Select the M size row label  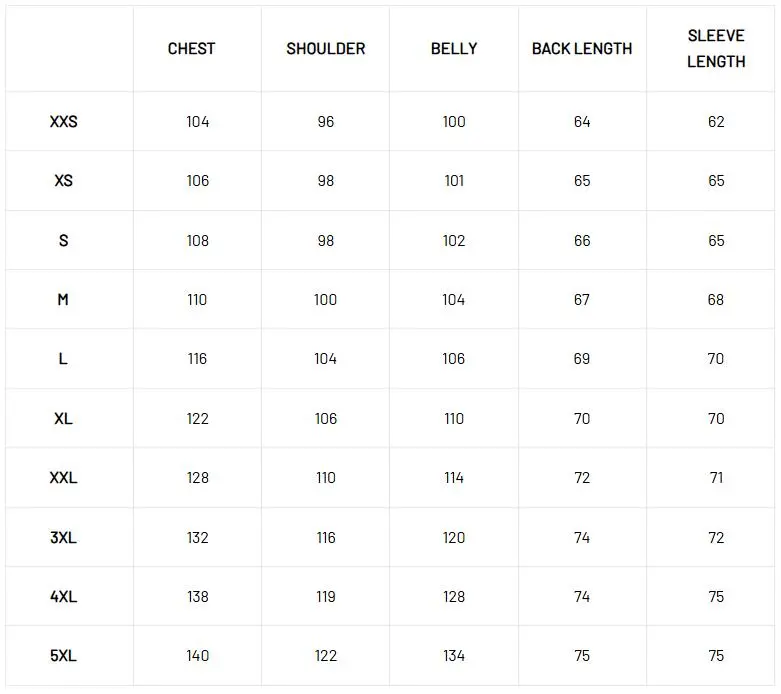click(63, 299)
